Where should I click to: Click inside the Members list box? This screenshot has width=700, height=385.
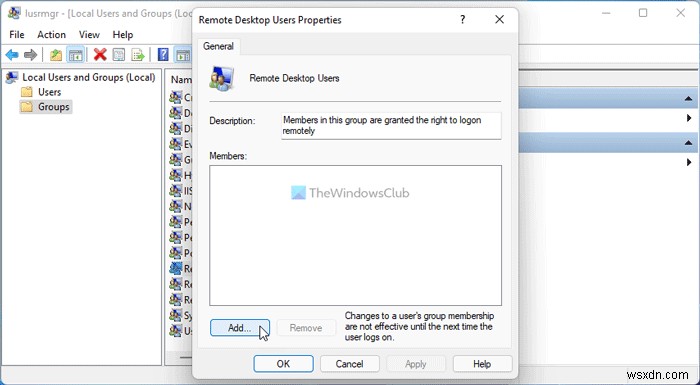tap(355, 235)
